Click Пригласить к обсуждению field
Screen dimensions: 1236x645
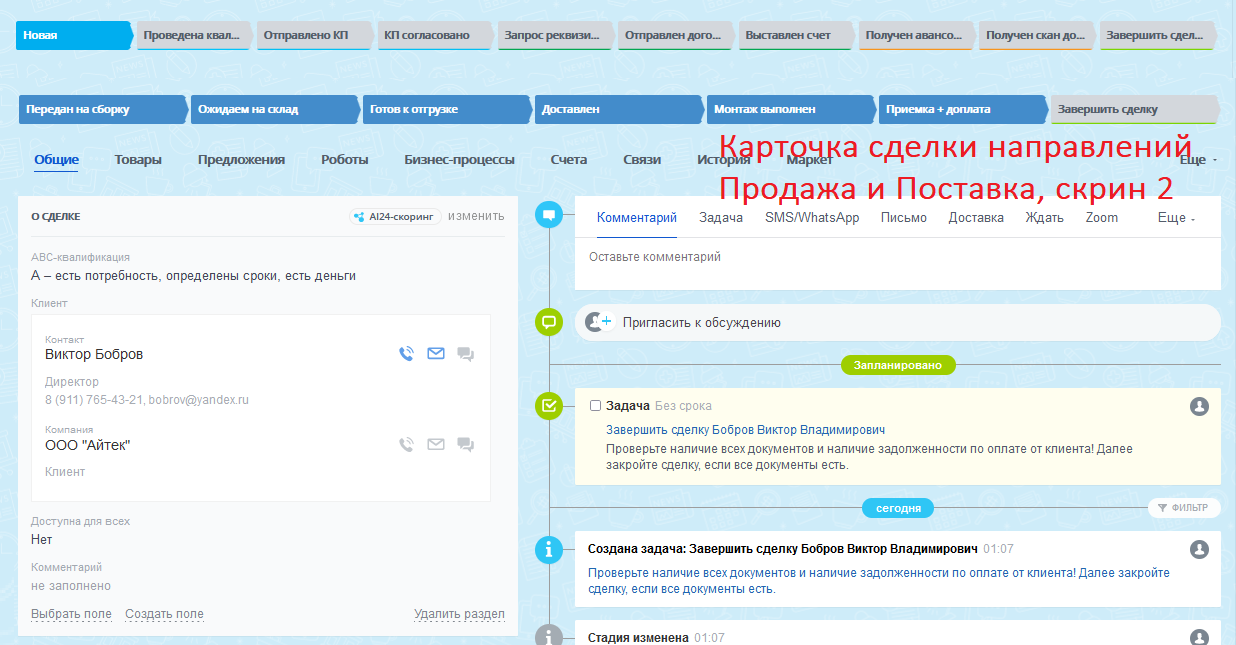click(897, 323)
